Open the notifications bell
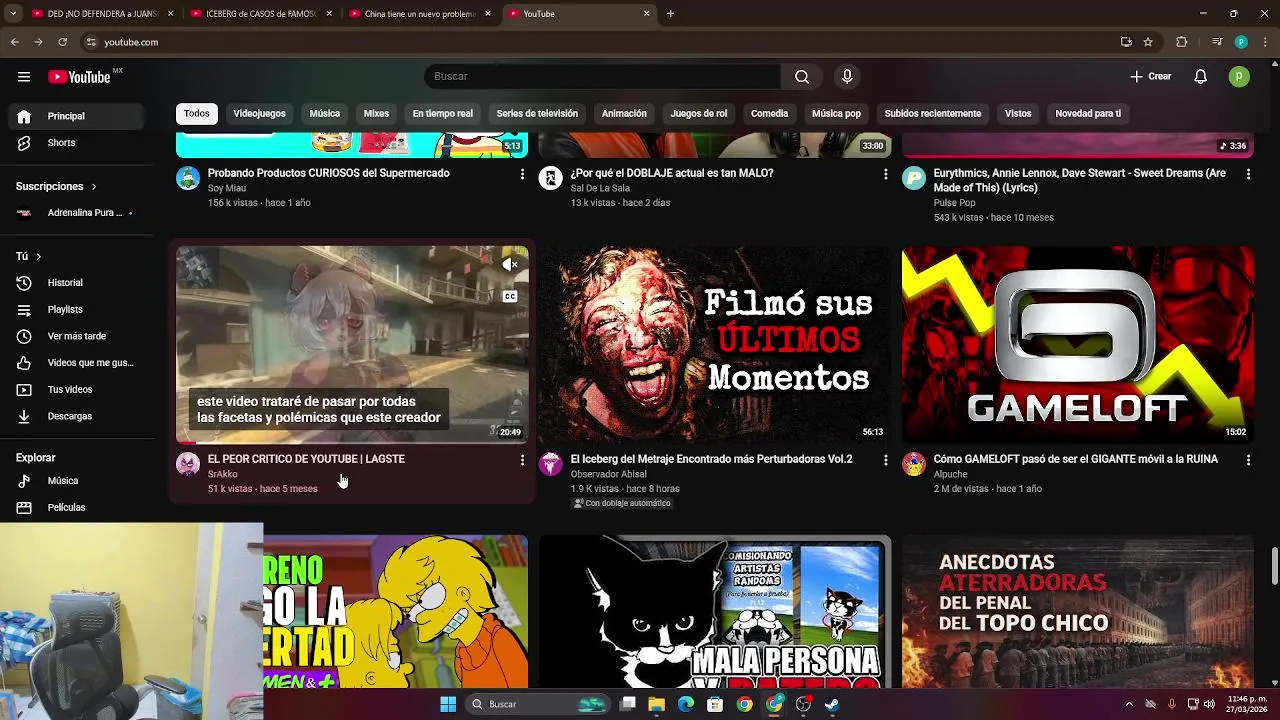1280x720 pixels. click(1201, 77)
